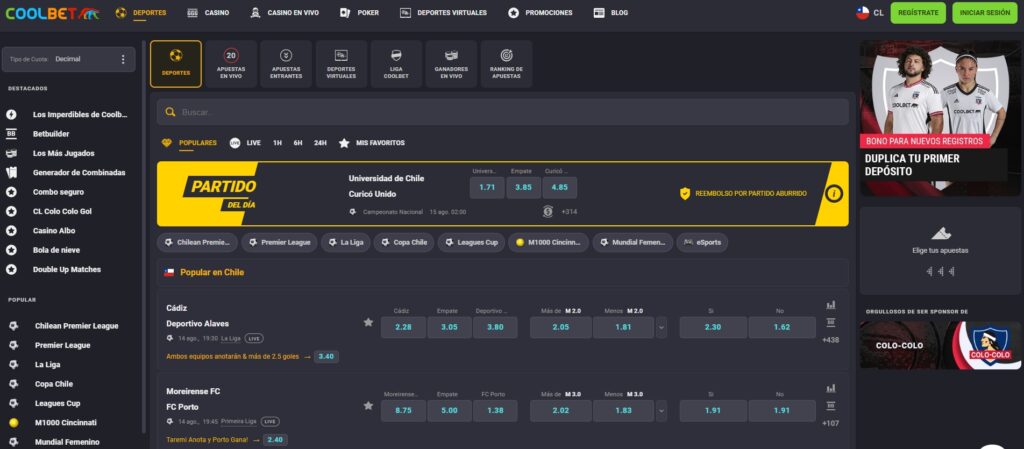
Task: Click the search magnifier icon
Action: tap(170, 112)
